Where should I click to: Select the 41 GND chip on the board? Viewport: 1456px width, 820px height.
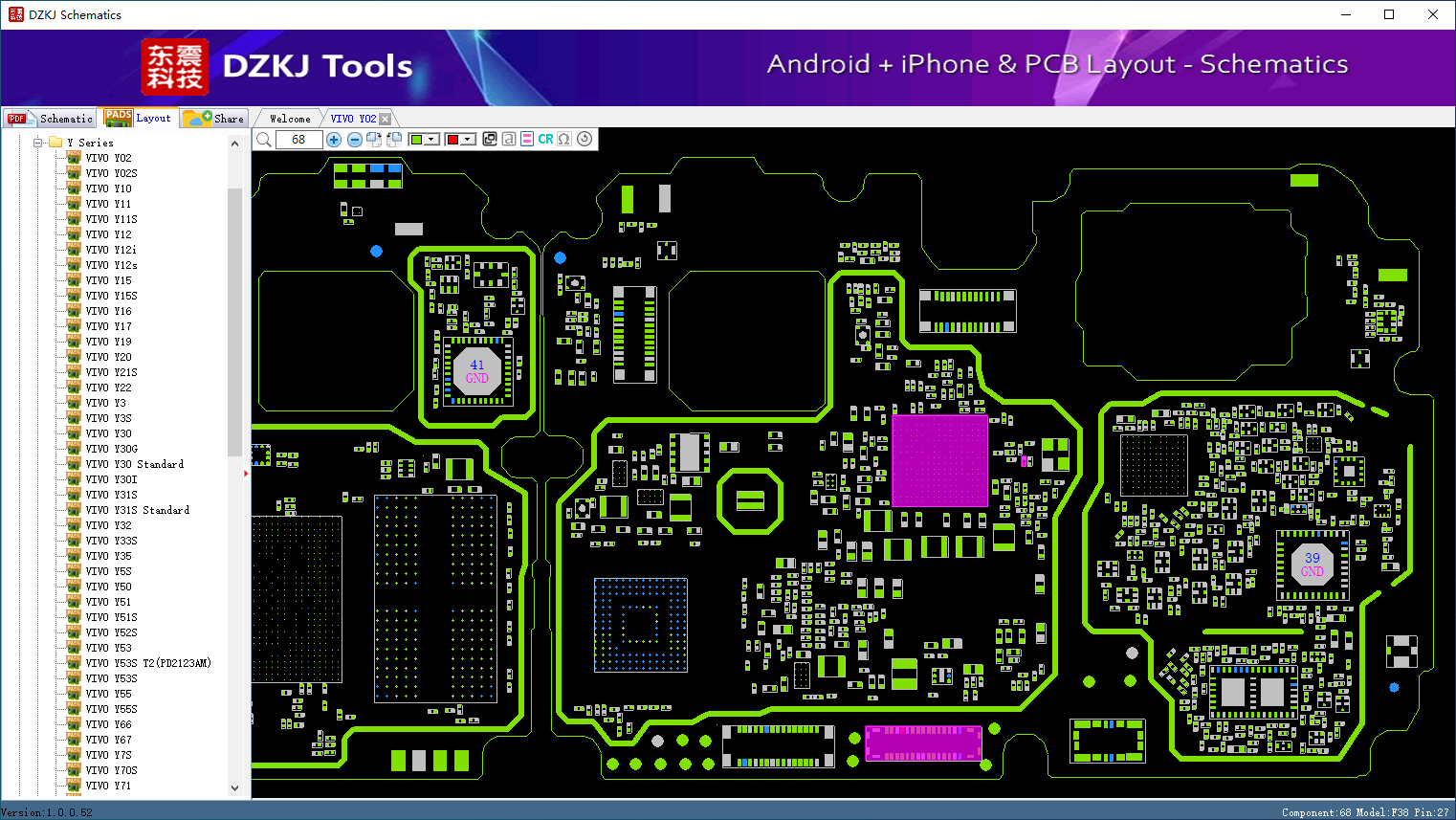(476, 371)
